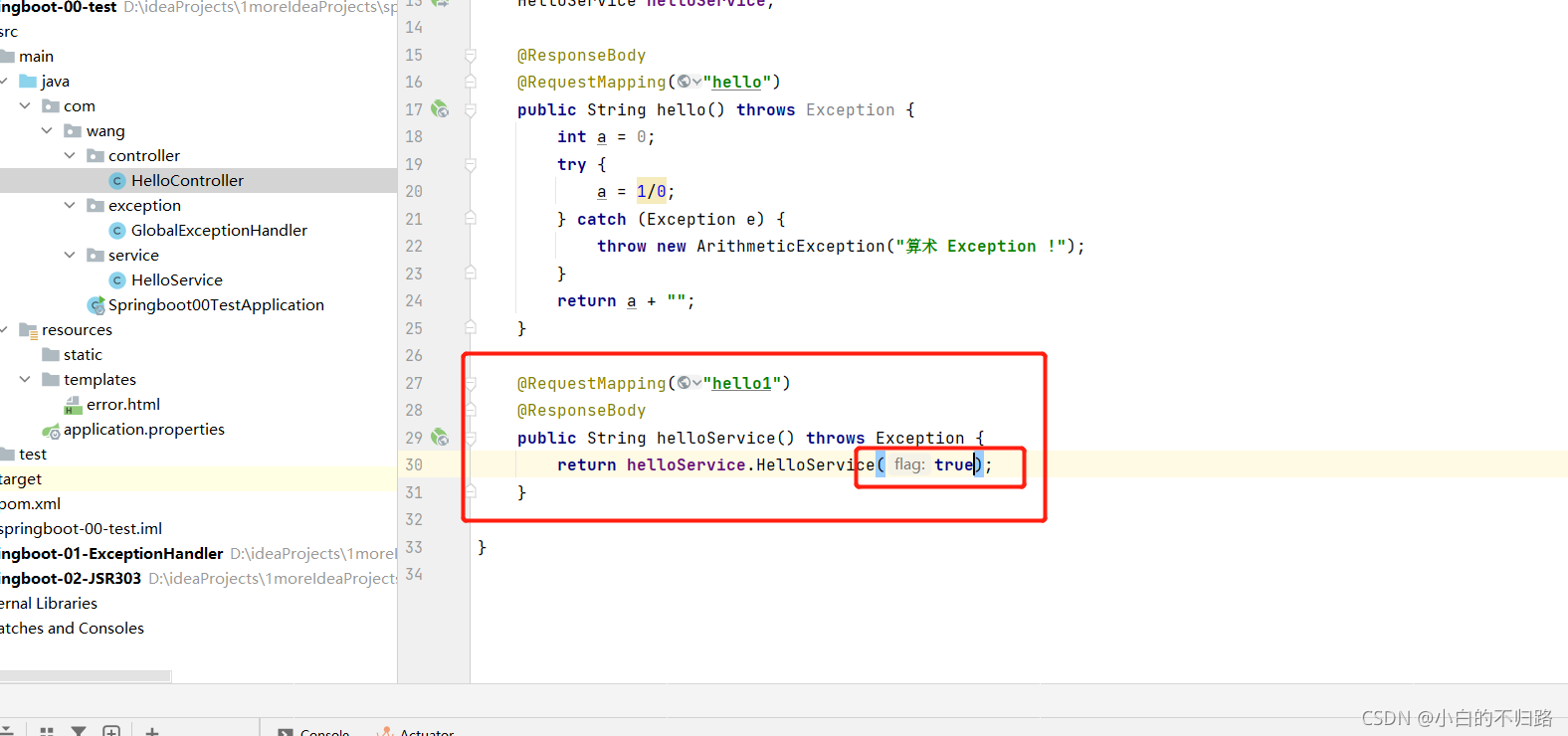Open URL globe dropdown before "hello1" mapping

tap(689, 383)
